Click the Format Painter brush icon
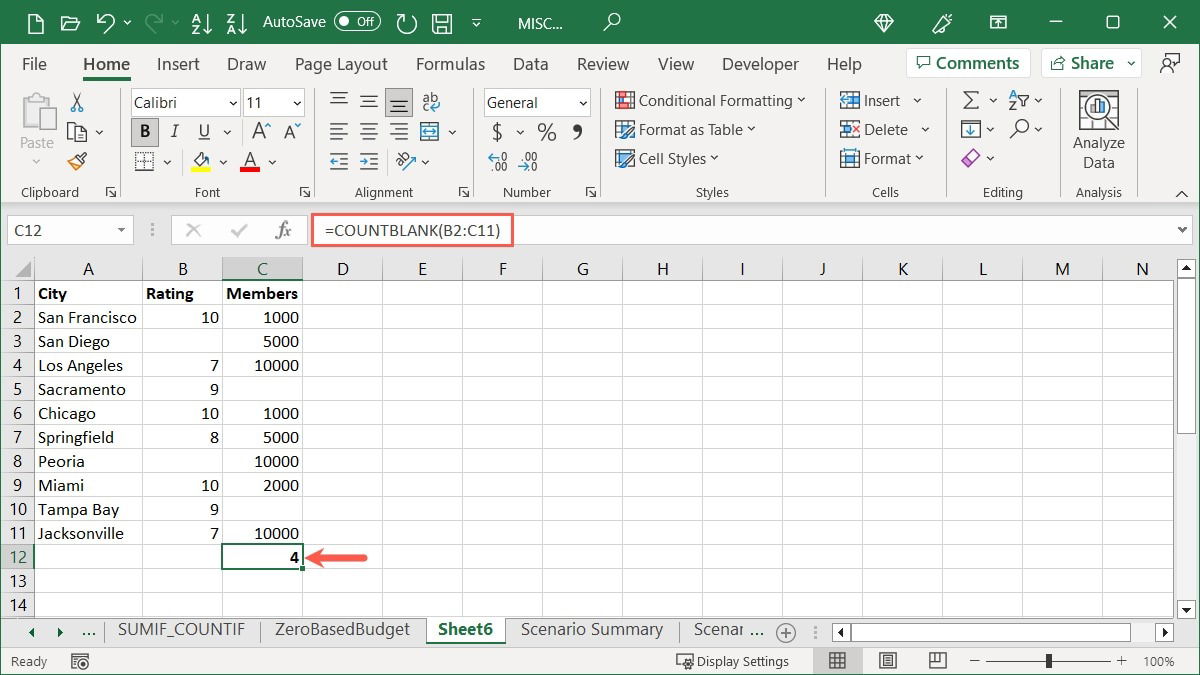The image size is (1200, 675). coord(77,161)
